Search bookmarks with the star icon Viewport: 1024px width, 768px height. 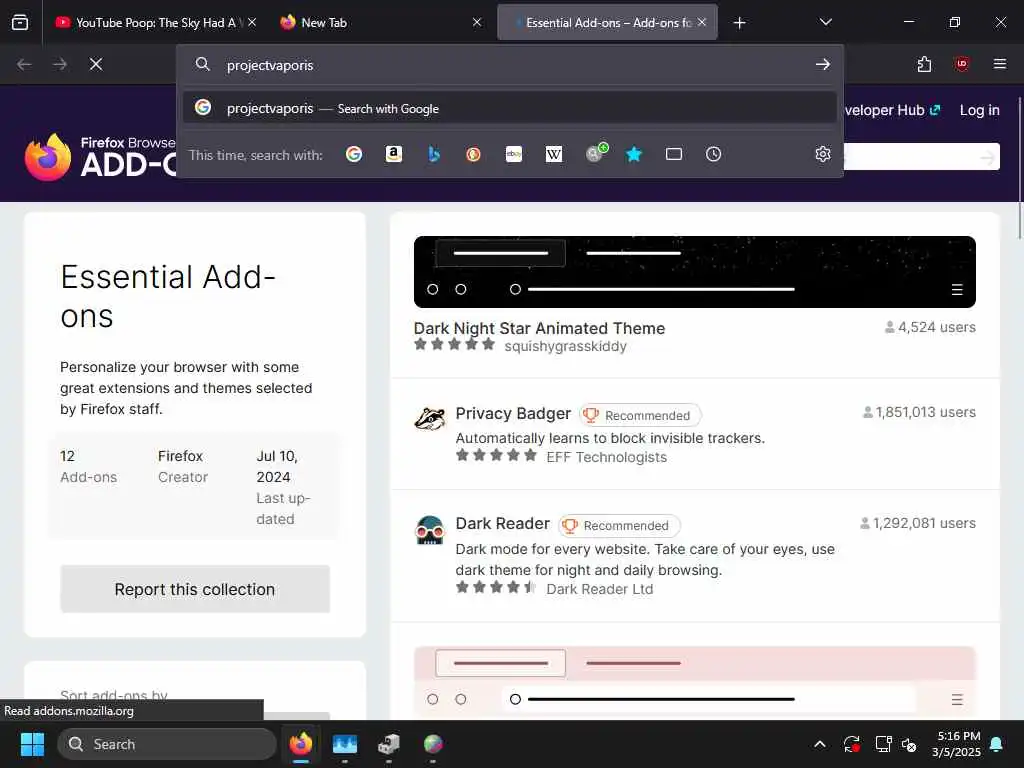(x=633, y=154)
